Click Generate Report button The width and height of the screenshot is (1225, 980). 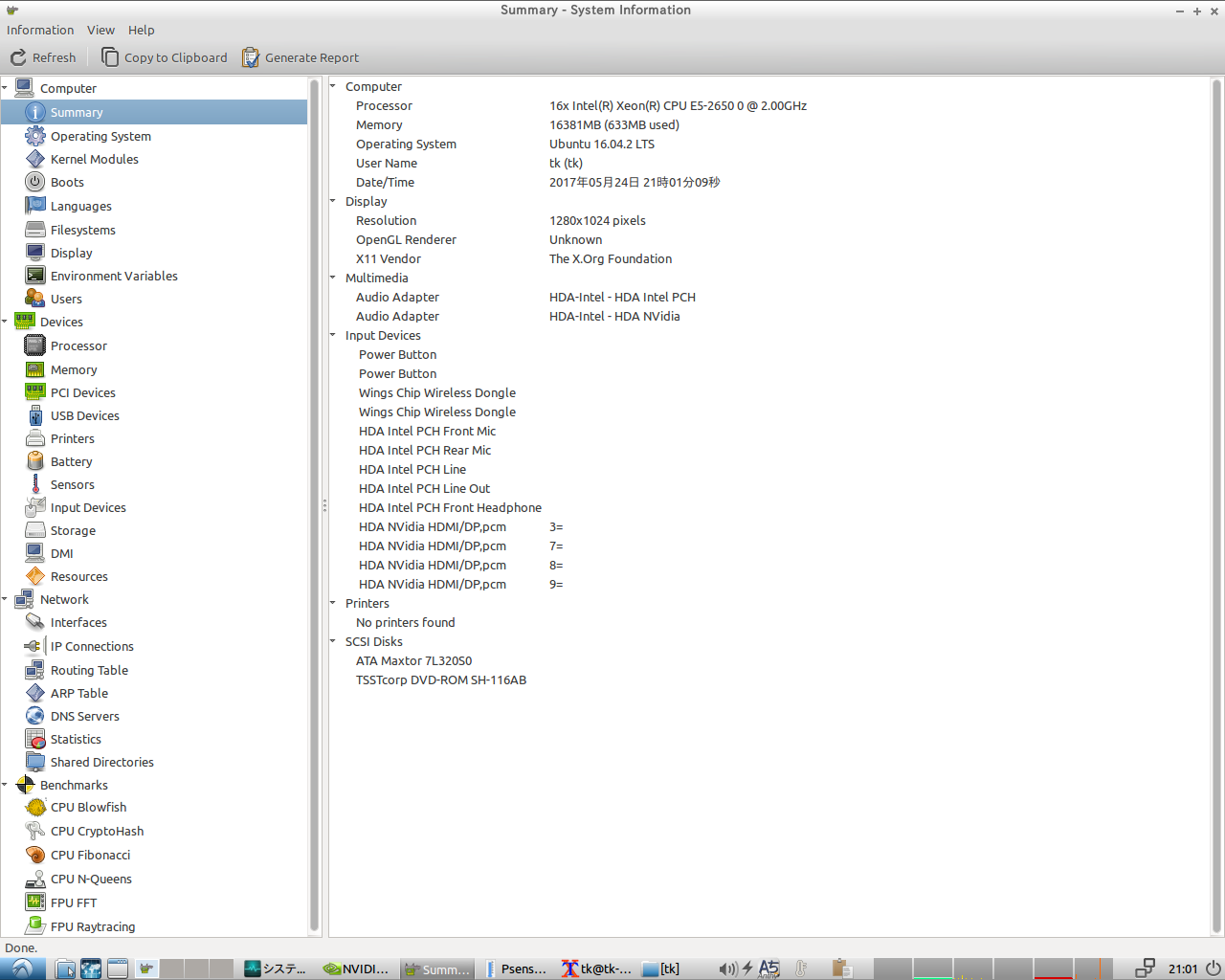(x=301, y=57)
